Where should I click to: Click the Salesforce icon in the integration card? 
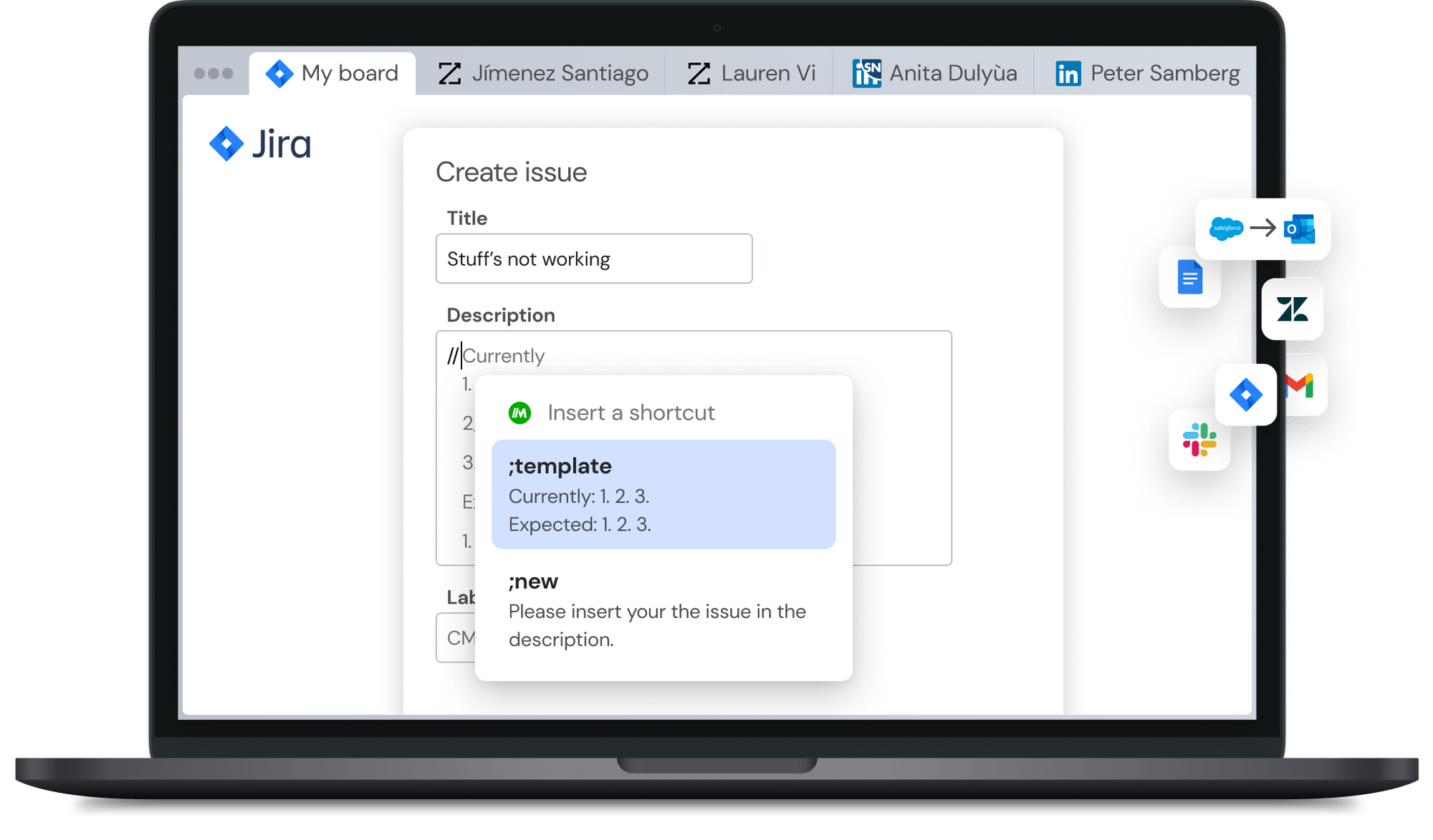click(x=1226, y=229)
